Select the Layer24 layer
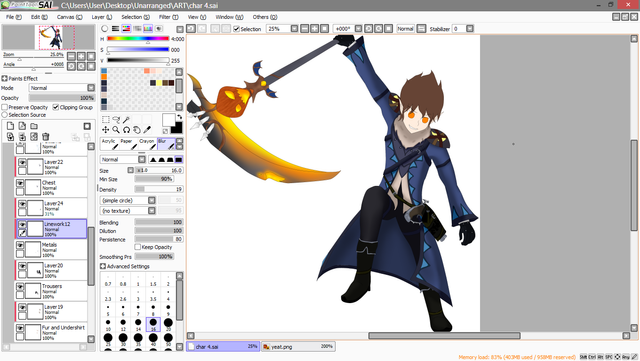This screenshot has width=640, height=361. pos(51,208)
